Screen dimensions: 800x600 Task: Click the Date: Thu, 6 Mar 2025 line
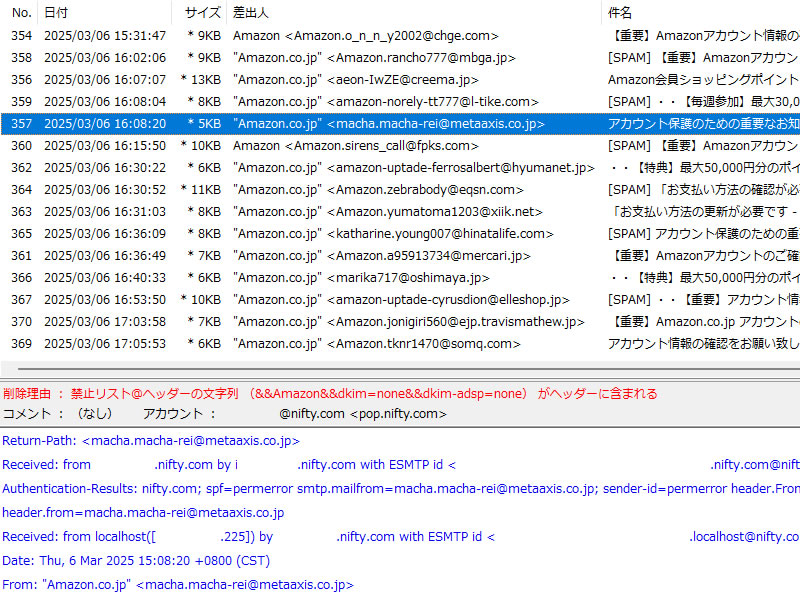(136, 560)
